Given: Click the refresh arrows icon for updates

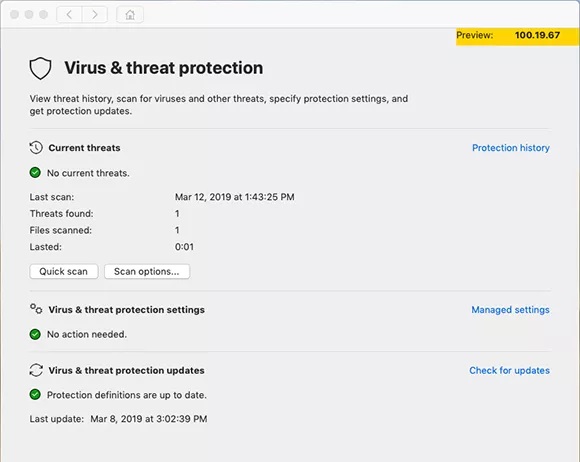Looking at the screenshot, I should 36,370.
